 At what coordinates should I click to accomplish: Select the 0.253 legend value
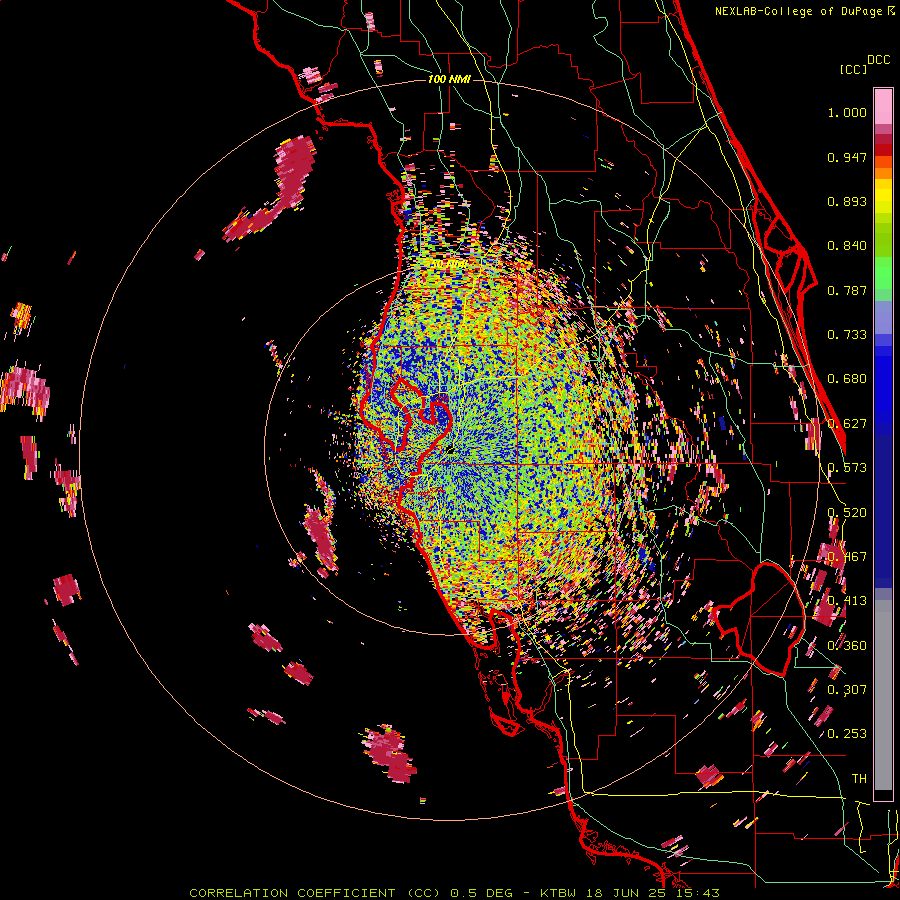pos(847,734)
